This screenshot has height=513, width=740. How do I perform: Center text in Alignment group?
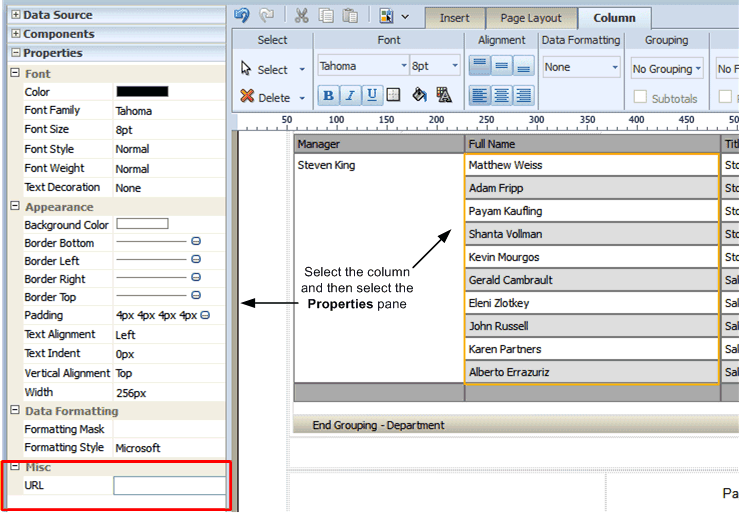(x=502, y=95)
